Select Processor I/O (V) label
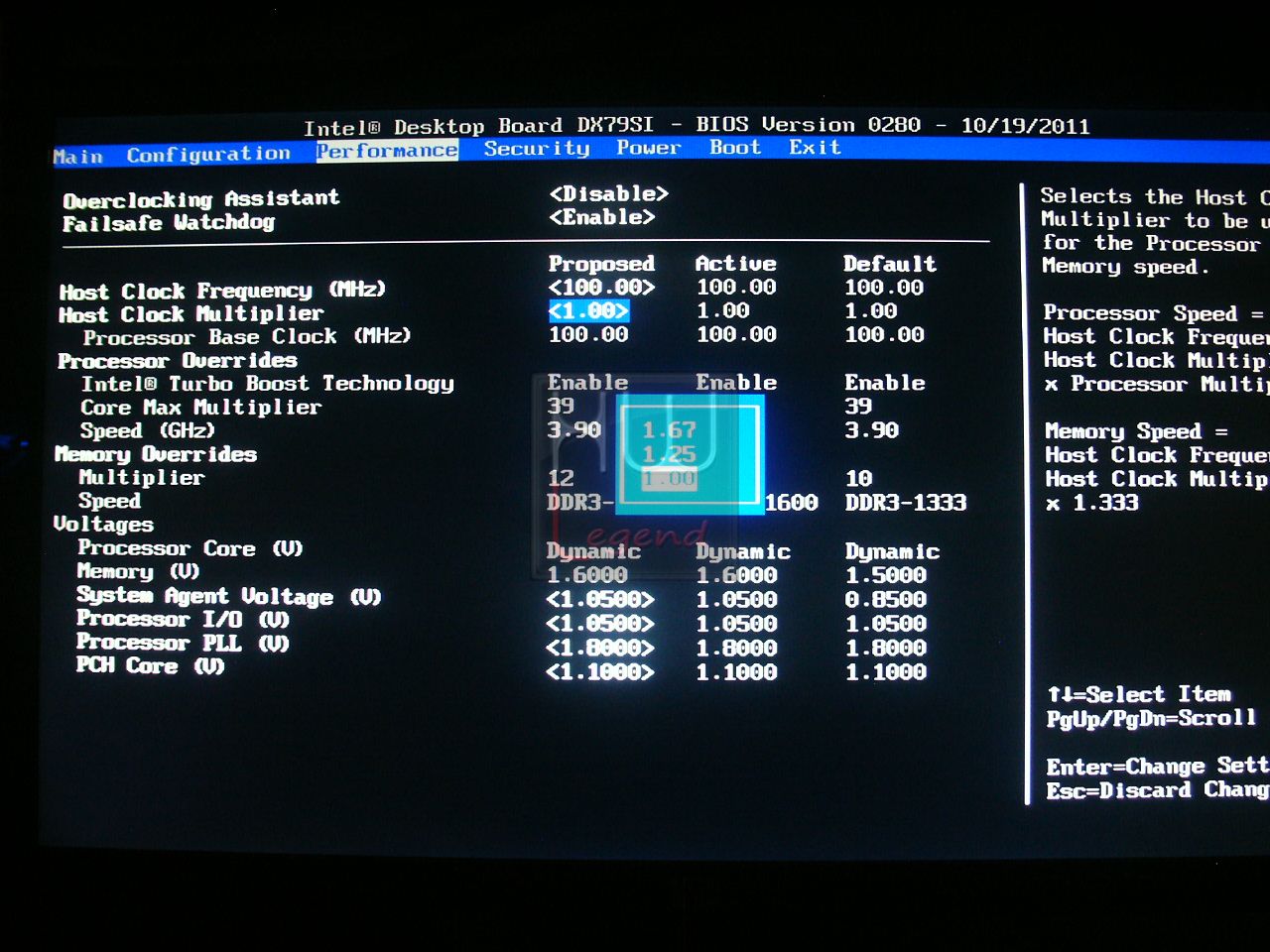Viewport: 1270px width, 952px height. 184,620
